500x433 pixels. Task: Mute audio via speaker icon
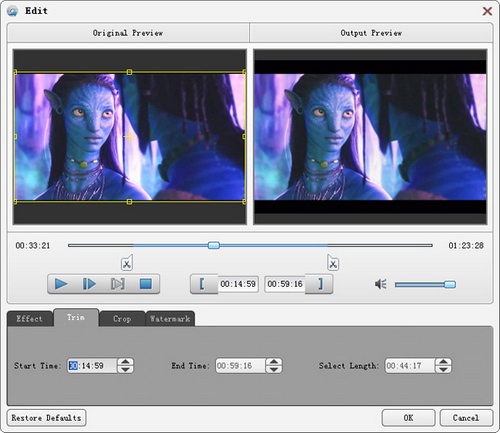point(381,284)
